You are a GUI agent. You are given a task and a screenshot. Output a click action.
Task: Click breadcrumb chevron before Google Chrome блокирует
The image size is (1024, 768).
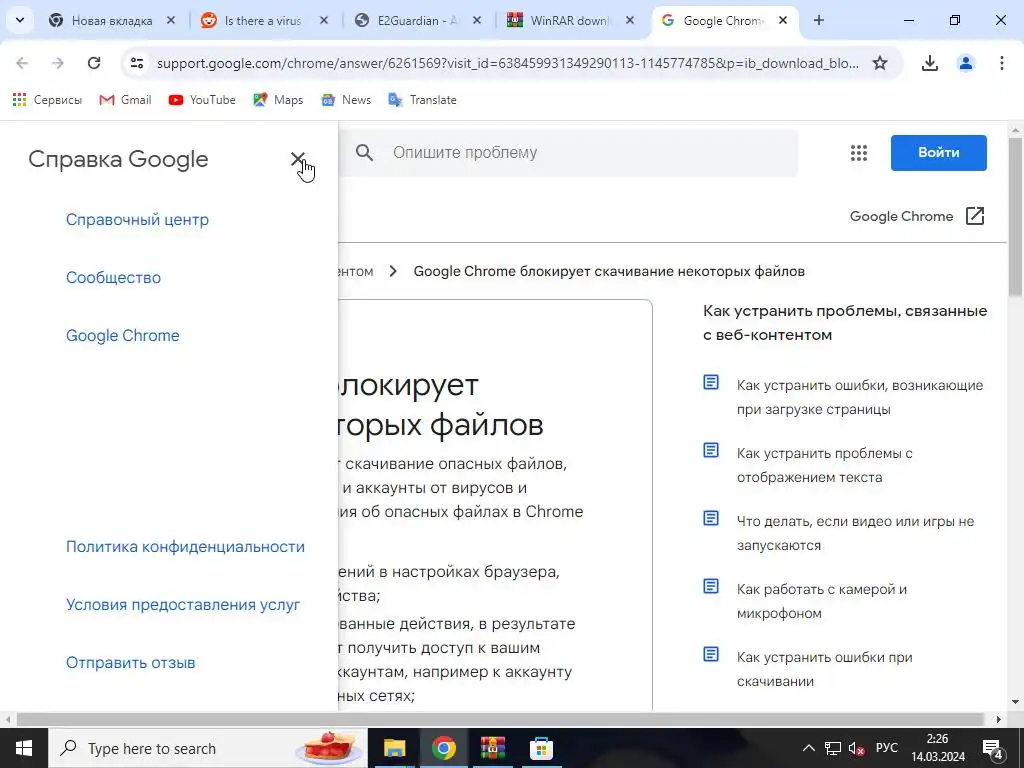tap(392, 271)
